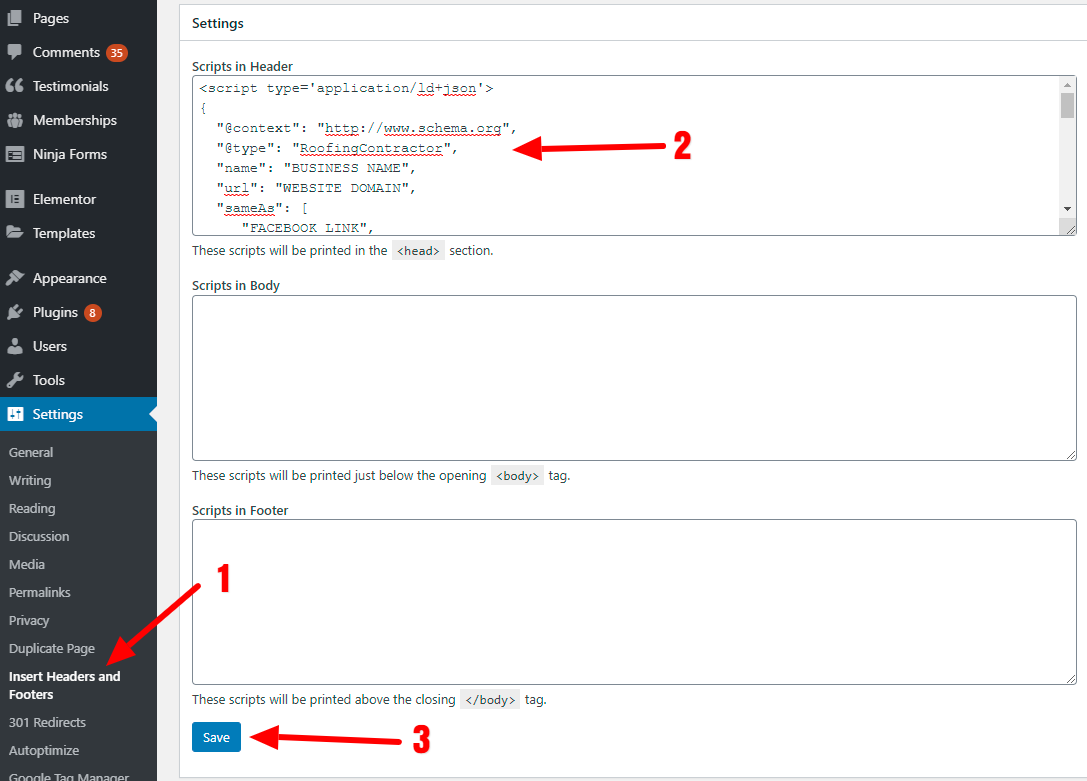Go to General settings submenu
This screenshot has width=1087, height=781.
(31, 452)
